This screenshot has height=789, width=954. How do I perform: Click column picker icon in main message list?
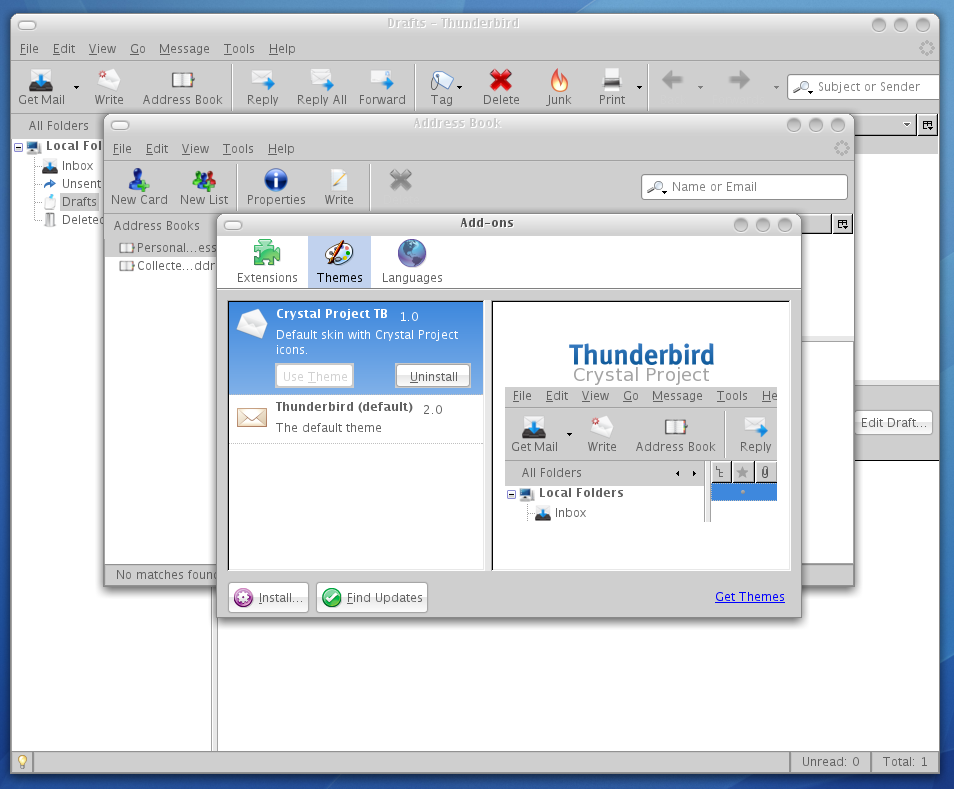click(x=927, y=125)
